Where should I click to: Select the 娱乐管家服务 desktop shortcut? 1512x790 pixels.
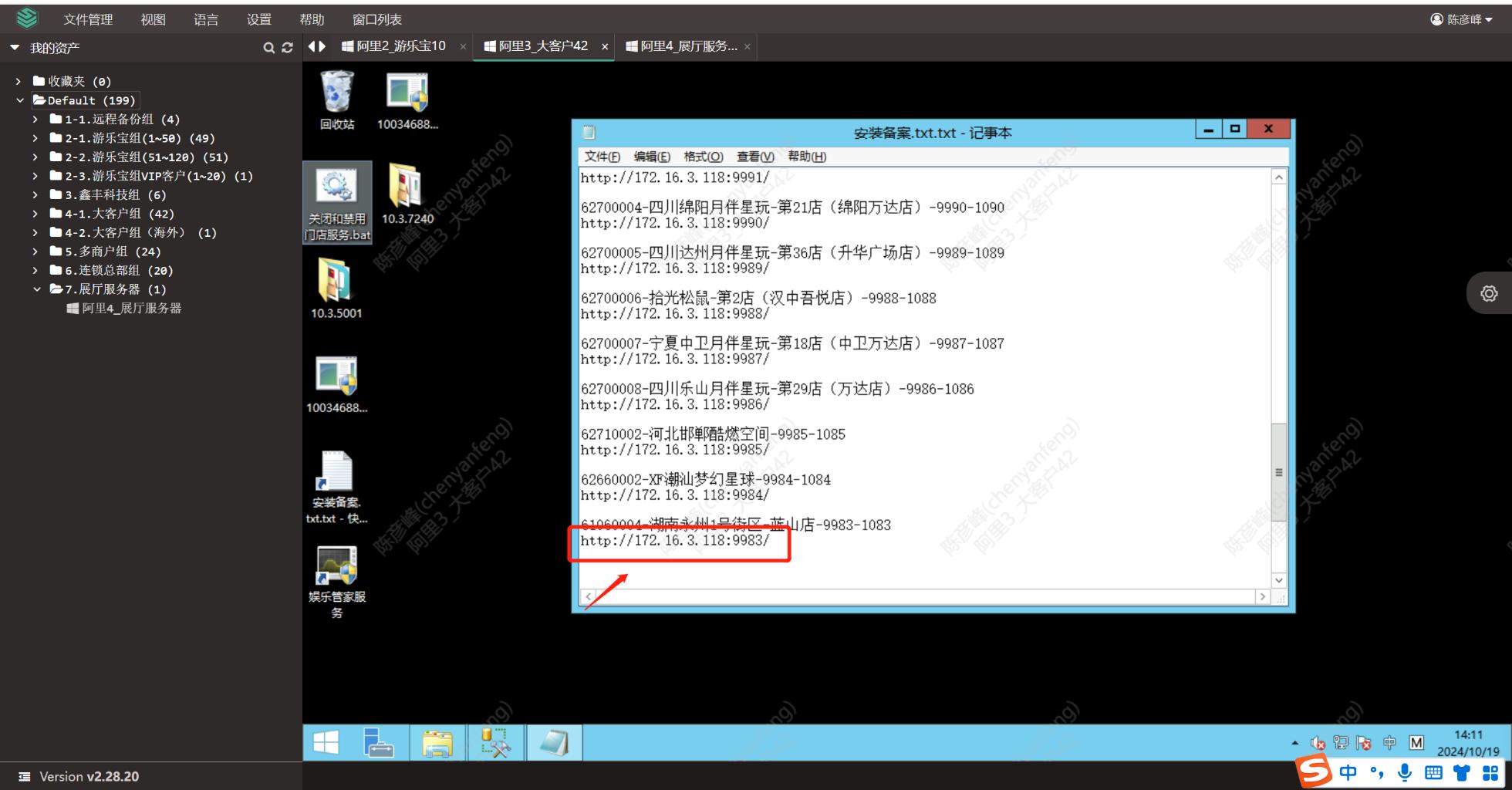tap(336, 582)
